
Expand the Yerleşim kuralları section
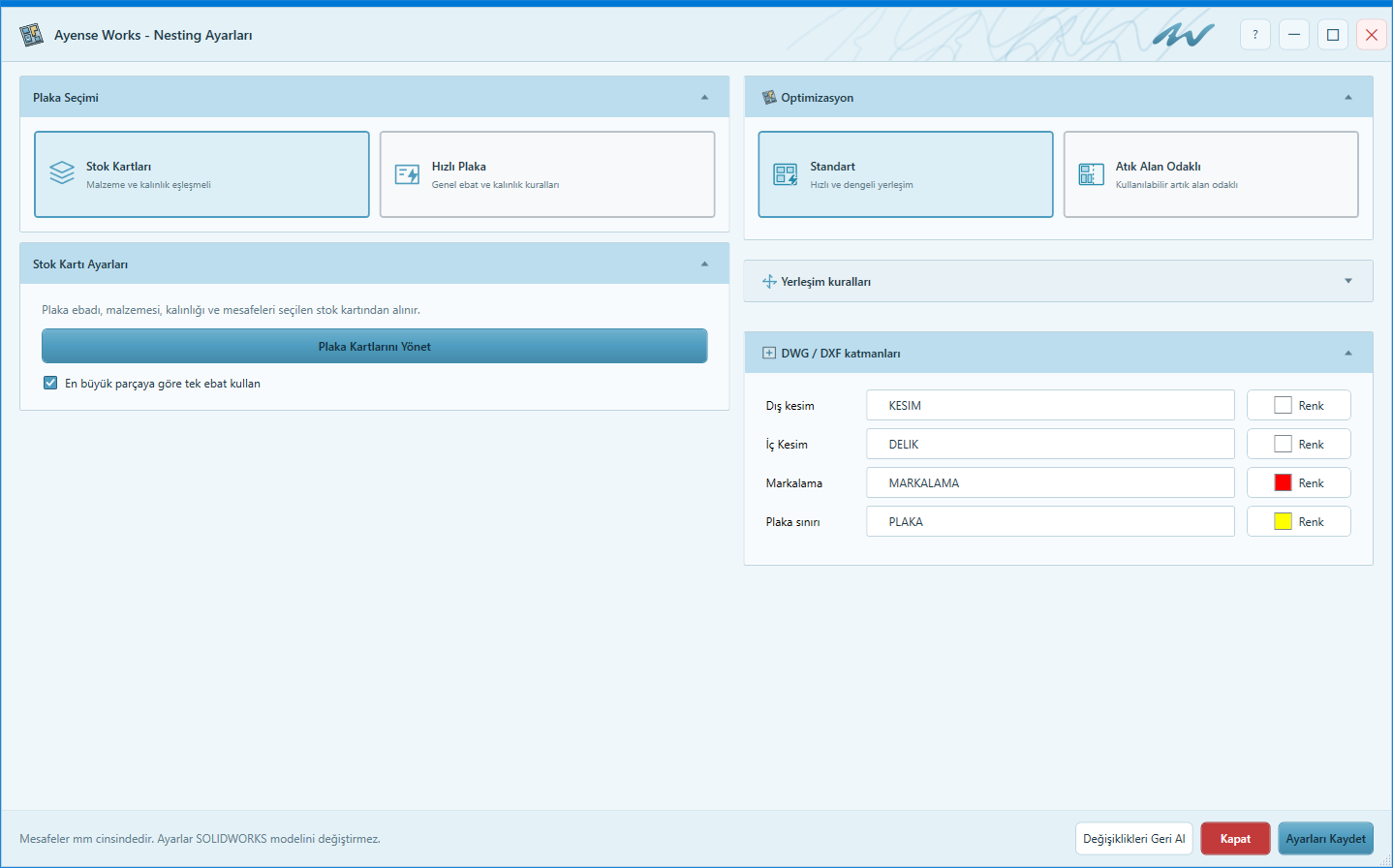click(x=1348, y=281)
